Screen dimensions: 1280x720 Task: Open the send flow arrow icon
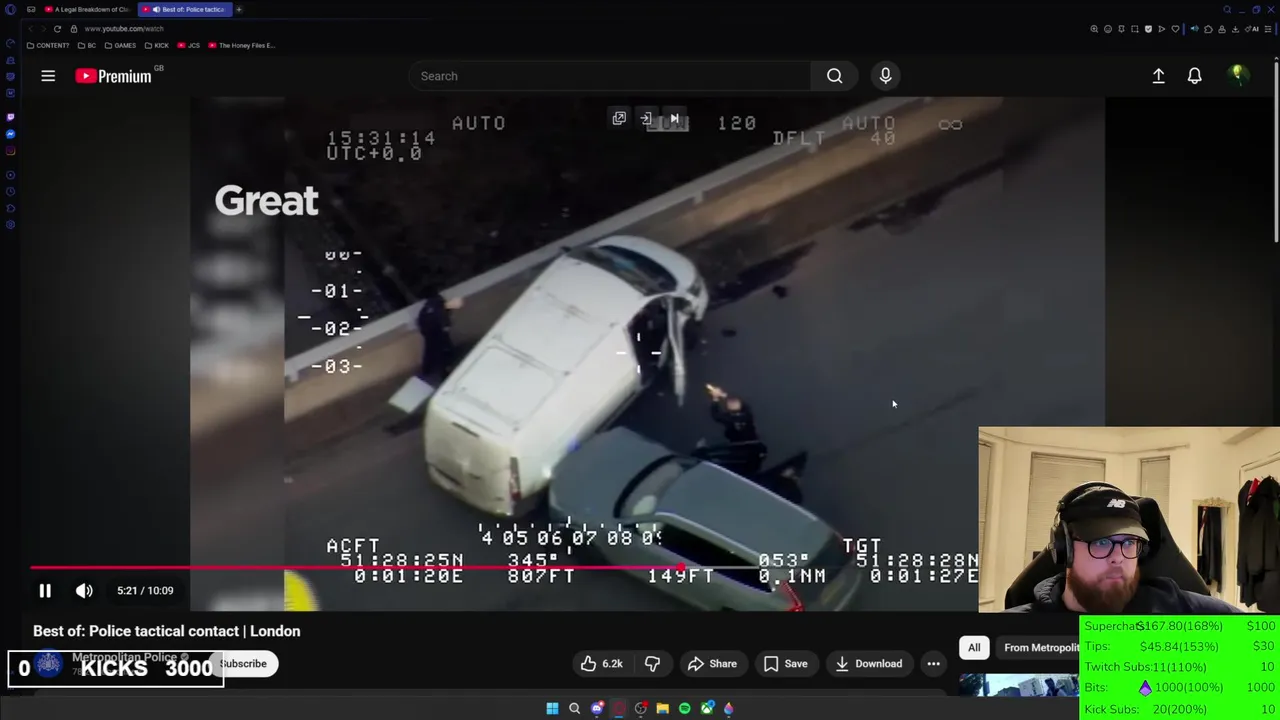pyautogui.click(x=1162, y=29)
